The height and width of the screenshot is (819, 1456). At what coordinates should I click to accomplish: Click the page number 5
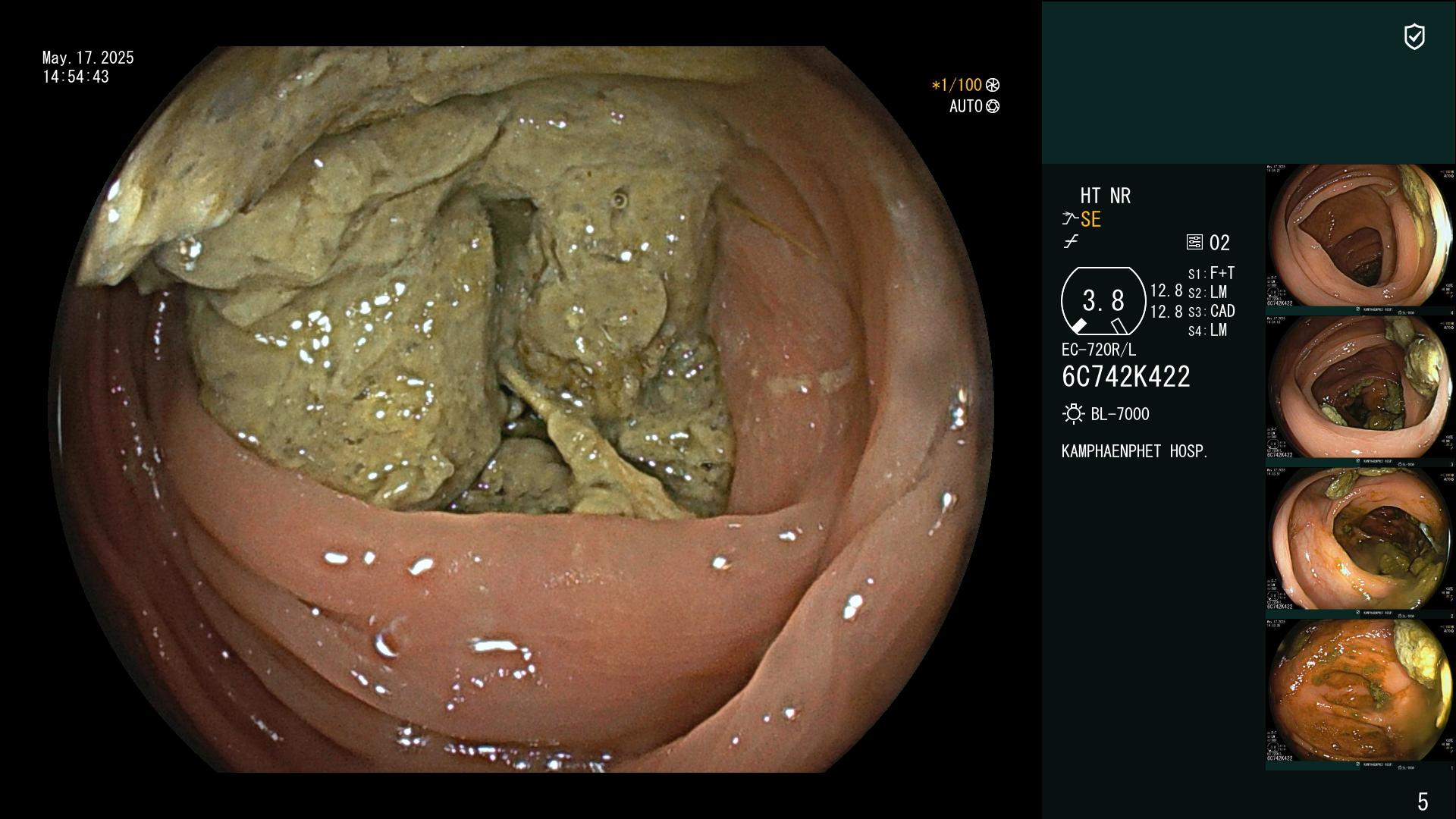pyautogui.click(x=1423, y=802)
